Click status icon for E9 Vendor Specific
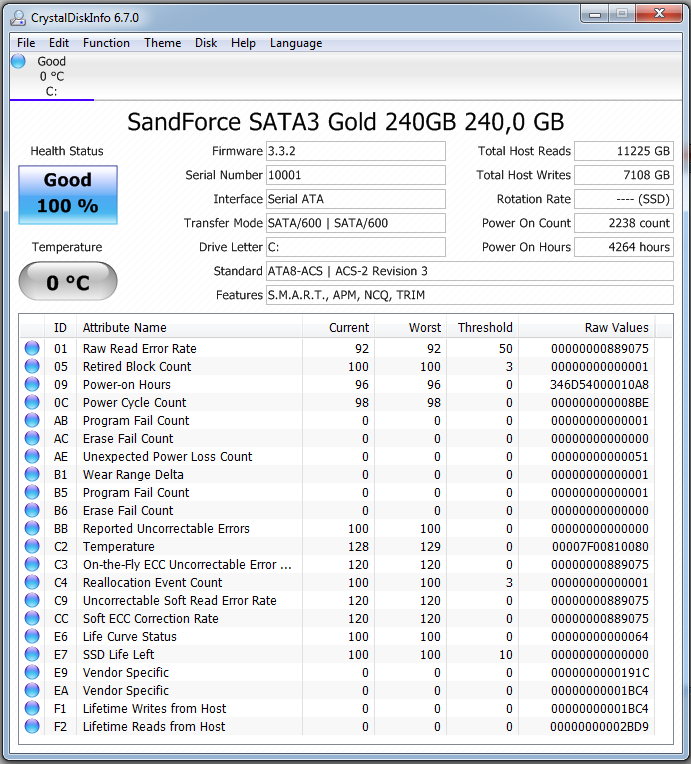The height and width of the screenshot is (764, 691). pos(32,672)
